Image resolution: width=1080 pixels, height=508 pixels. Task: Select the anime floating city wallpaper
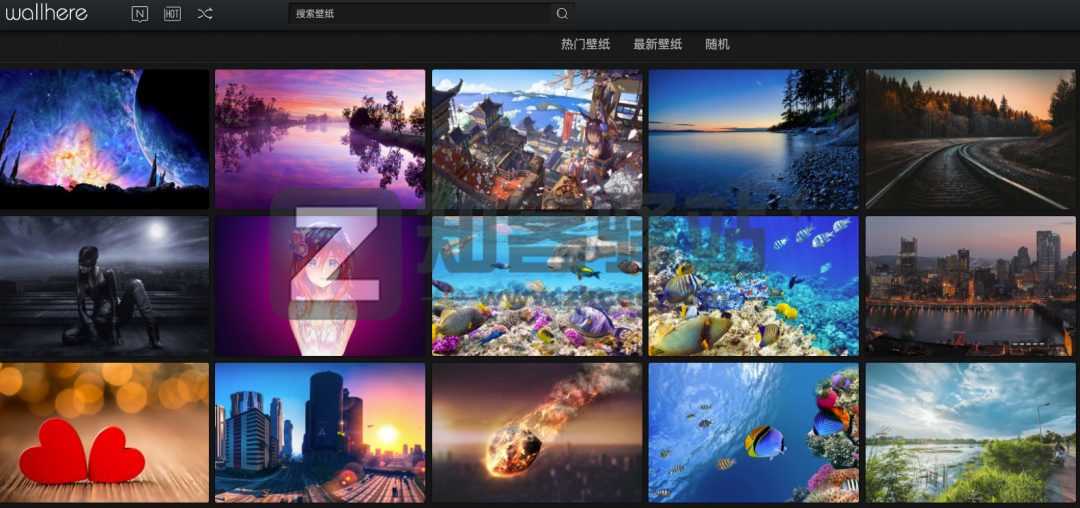point(537,138)
